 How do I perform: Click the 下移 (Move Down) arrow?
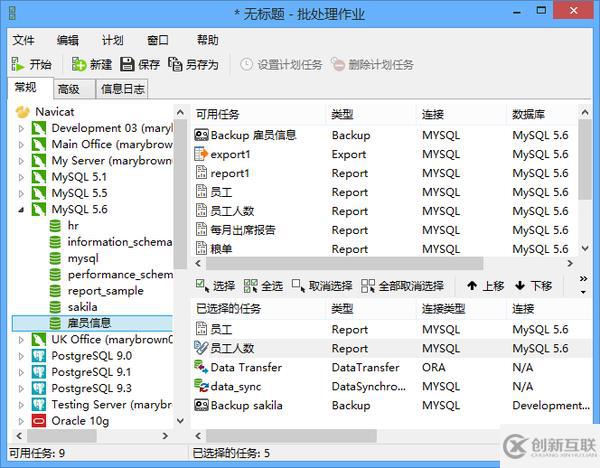(520, 285)
